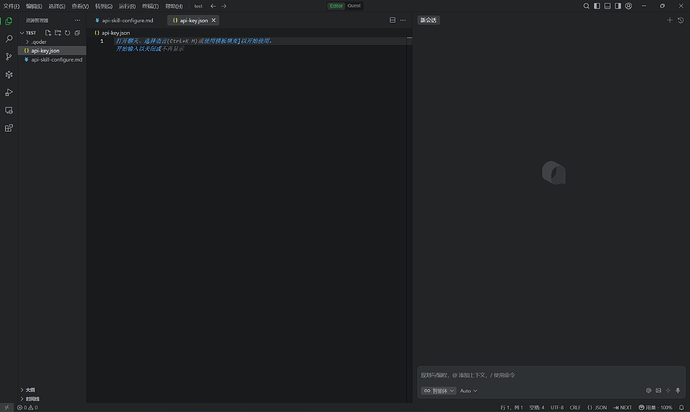Open the Source Control view
The width and height of the screenshot is (690, 412).
tap(9, 56)
